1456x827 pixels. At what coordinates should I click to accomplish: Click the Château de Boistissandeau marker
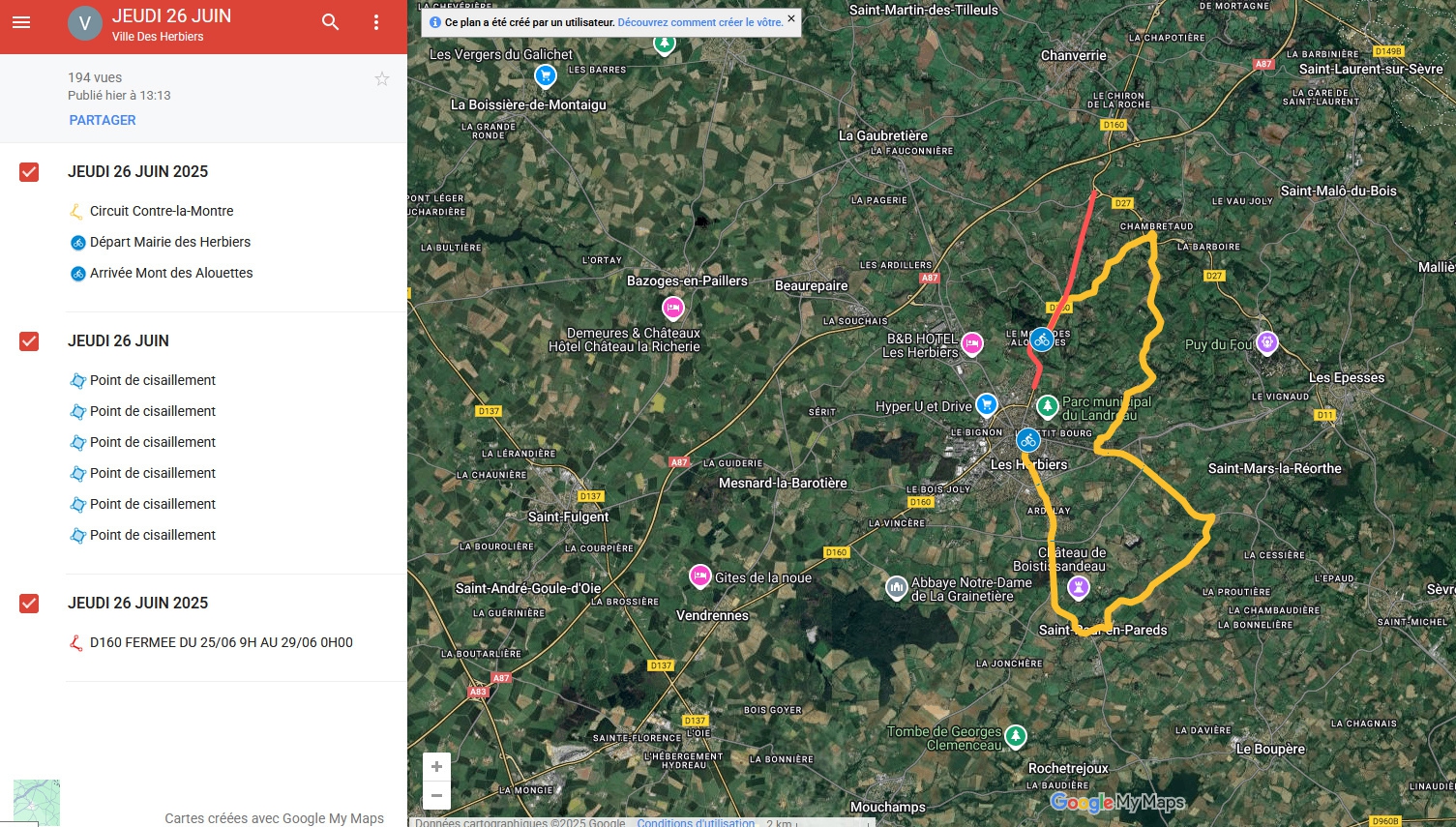point(1079,586)
